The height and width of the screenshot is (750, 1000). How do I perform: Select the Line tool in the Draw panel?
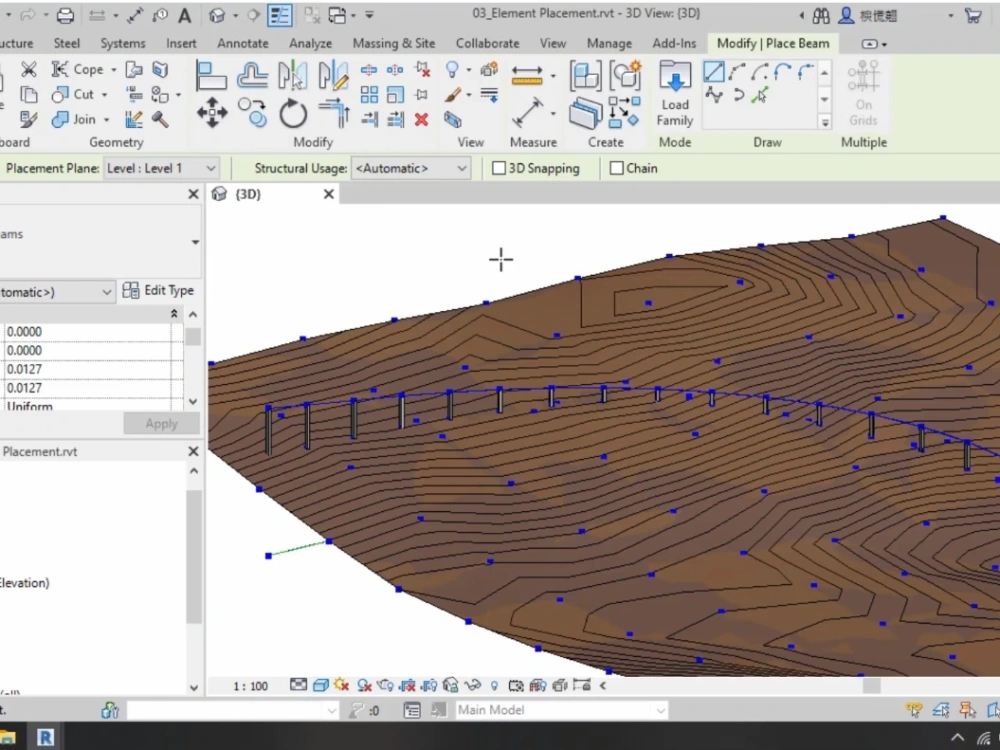pos(714,69)
